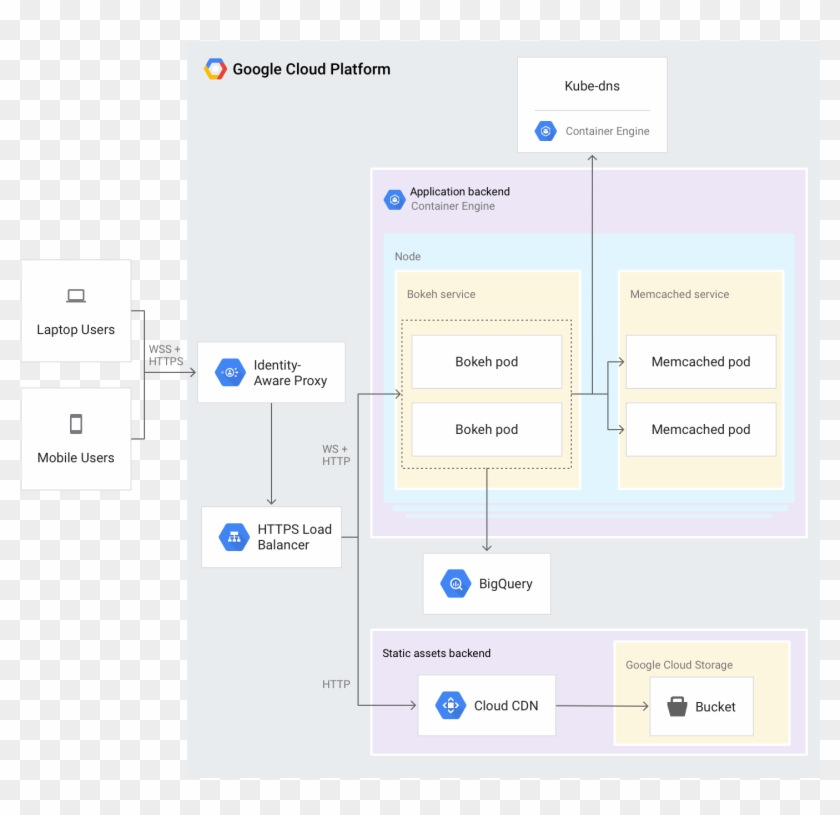The height and width of the screenshot is (815, 840).
Task: Click the HTTP label near Cloud CDN arrow
Action: click(x=336, y=684)
